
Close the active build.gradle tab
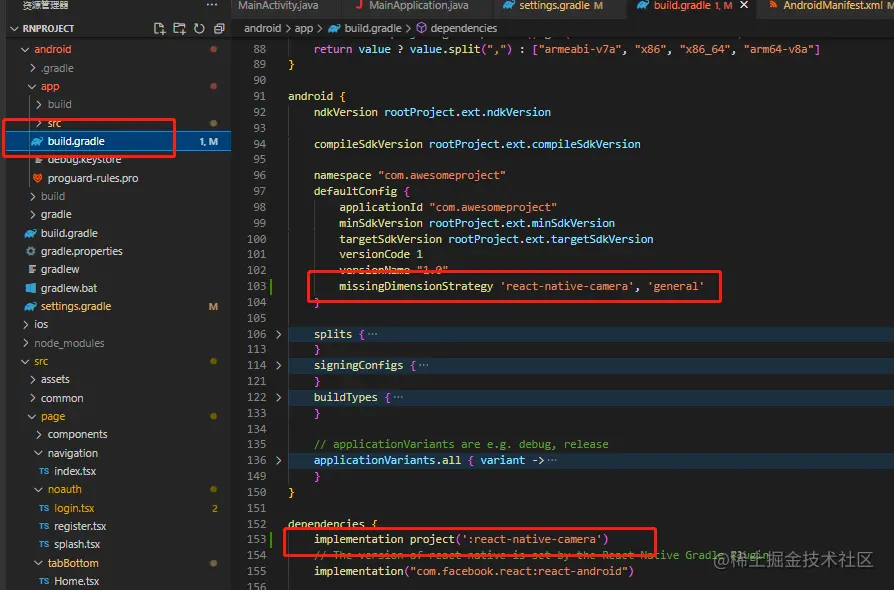744,5
